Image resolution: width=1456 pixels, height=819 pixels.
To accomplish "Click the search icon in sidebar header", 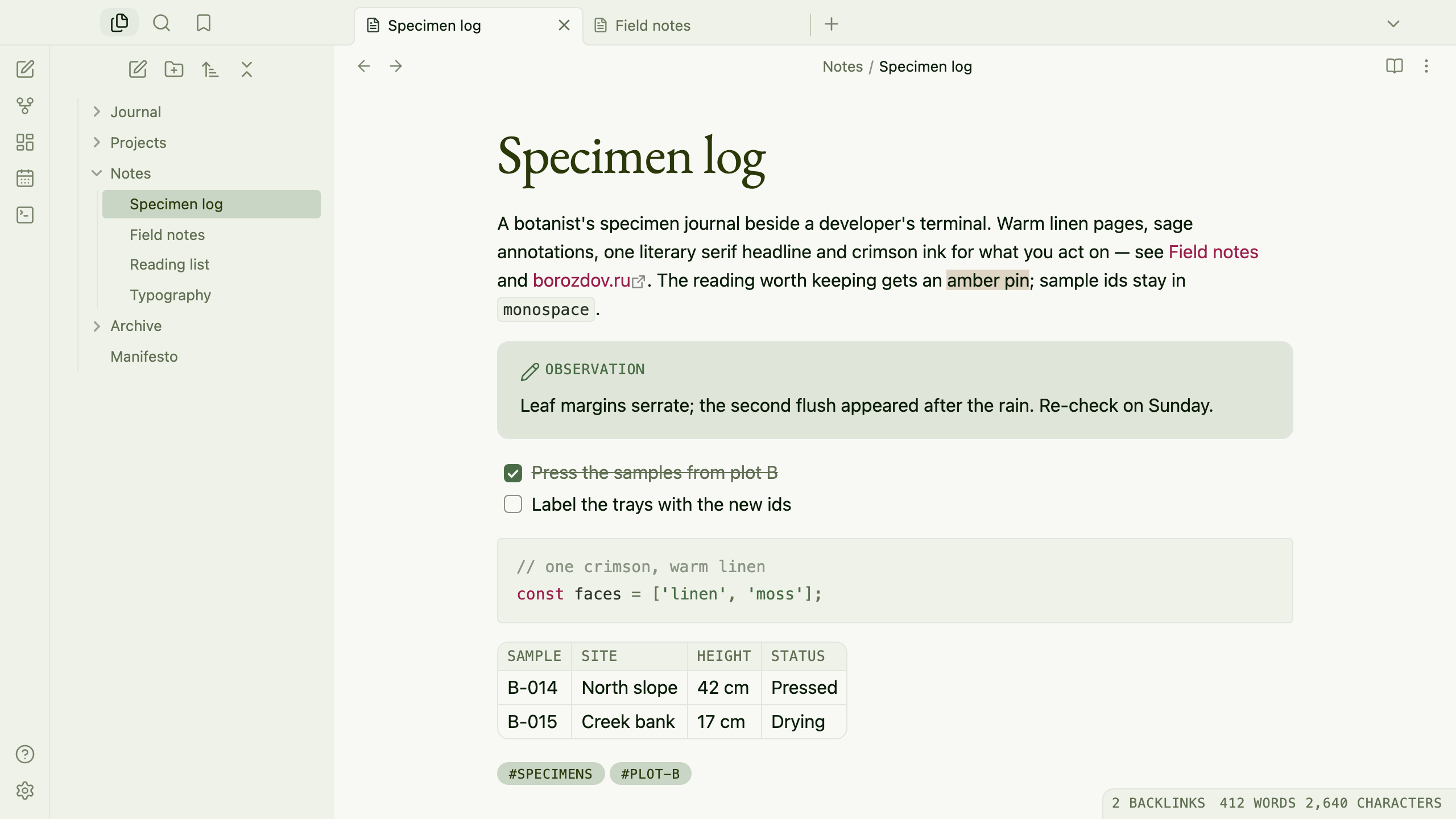I will click(162, 23).
